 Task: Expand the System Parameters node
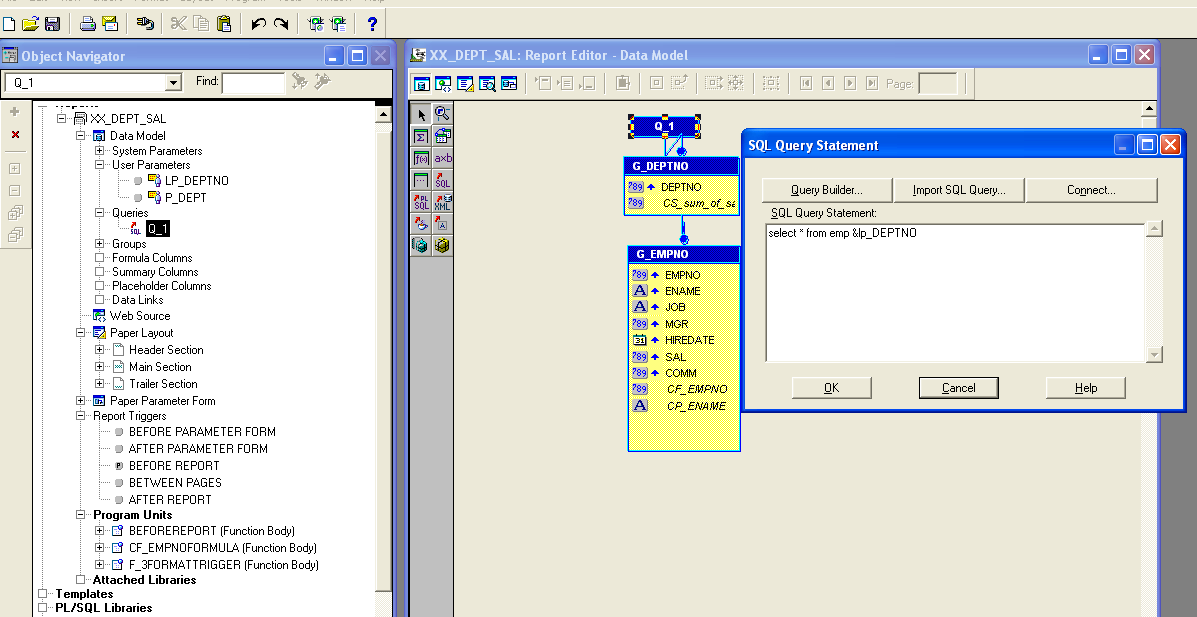point(100,151)
